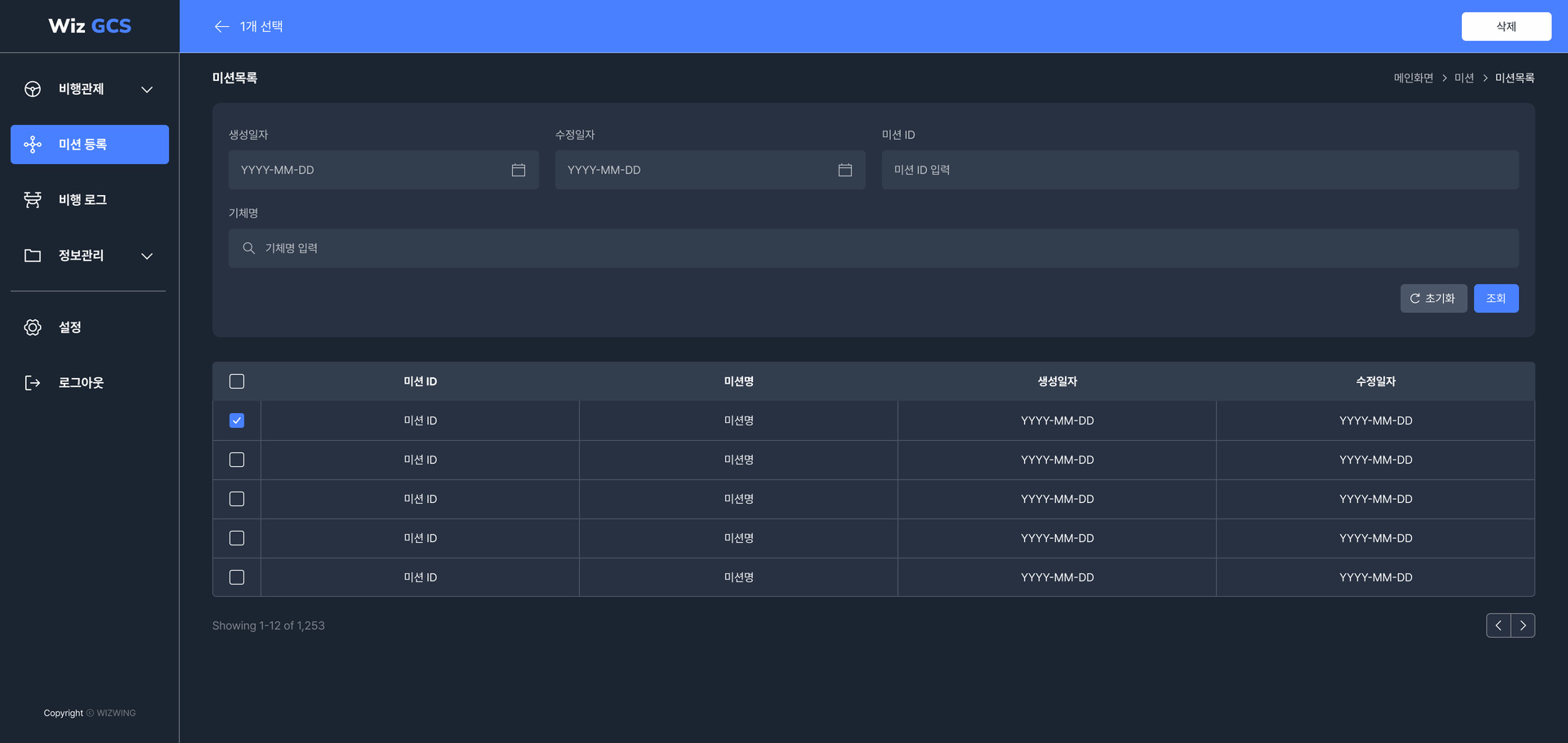Screen dimensions: 1568x743
Task: Focus the 기체명 입력 field
Action: (x=874, y=248)
